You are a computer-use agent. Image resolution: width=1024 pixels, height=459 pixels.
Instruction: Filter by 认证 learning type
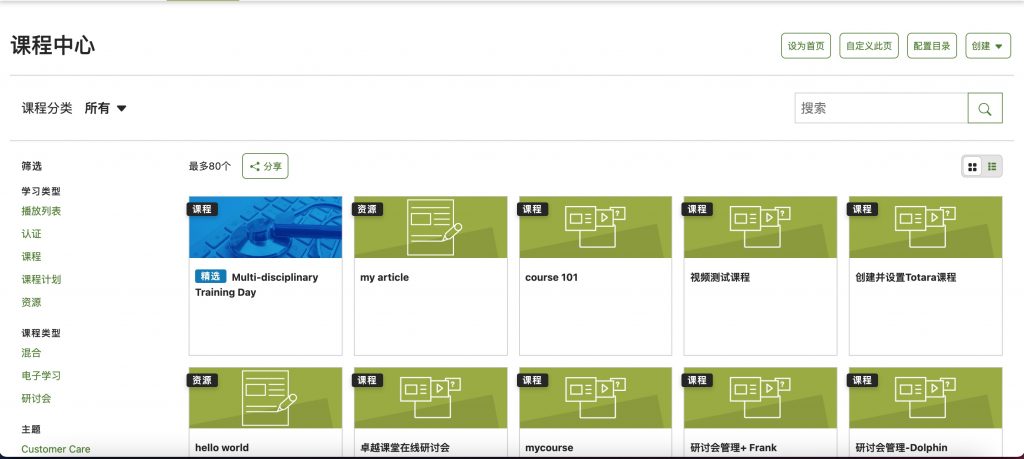[x=31, y=234]
